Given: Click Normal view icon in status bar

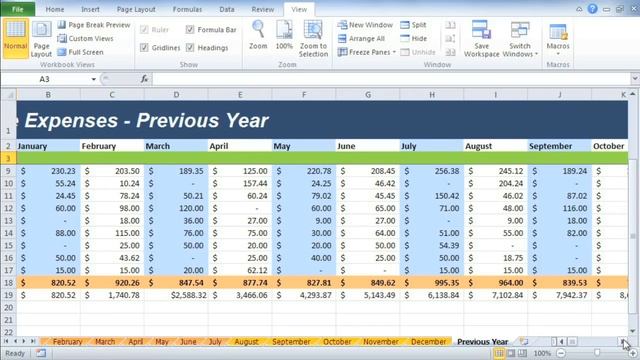Looking at the screenshot, I should pos(499,353).
